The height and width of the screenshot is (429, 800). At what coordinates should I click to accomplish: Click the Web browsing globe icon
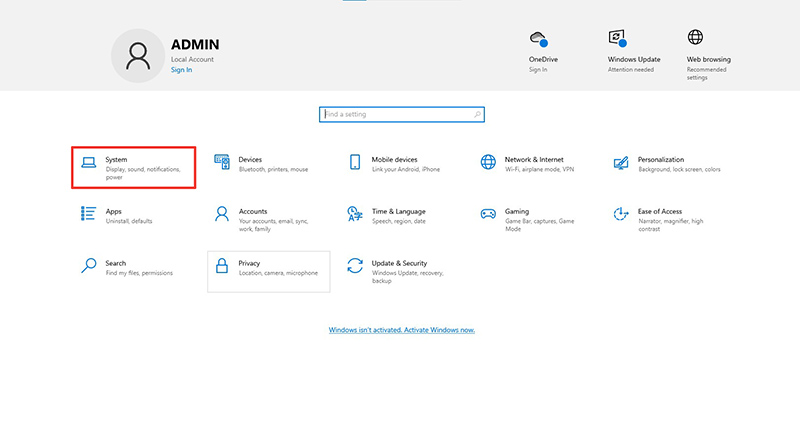point(695,37)
